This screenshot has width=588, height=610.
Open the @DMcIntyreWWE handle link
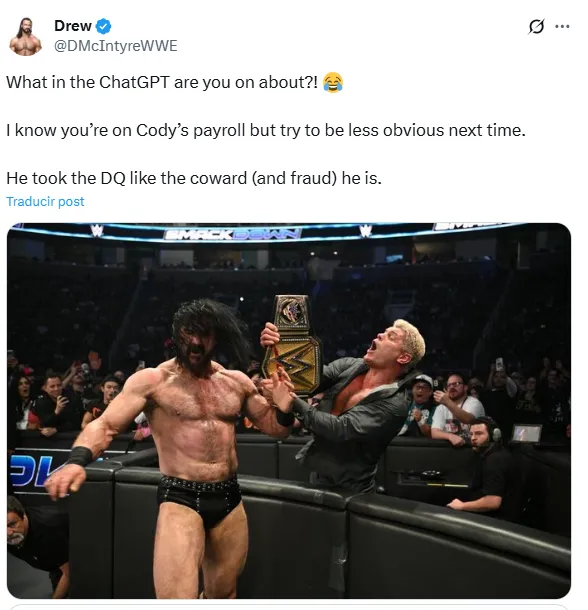(116, 46)
